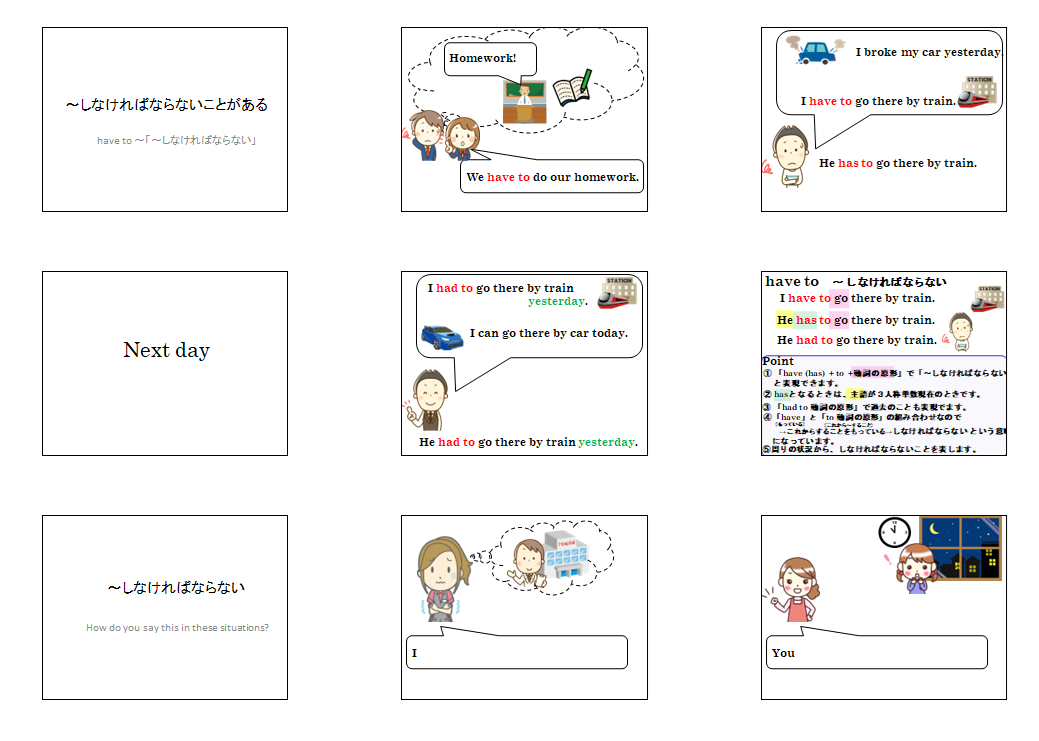Click the 'have to ～「～しなければならない」' subtitle
Image resolution: width=1039 pixels, height=741 pixels.
click(x=177, y=140)
